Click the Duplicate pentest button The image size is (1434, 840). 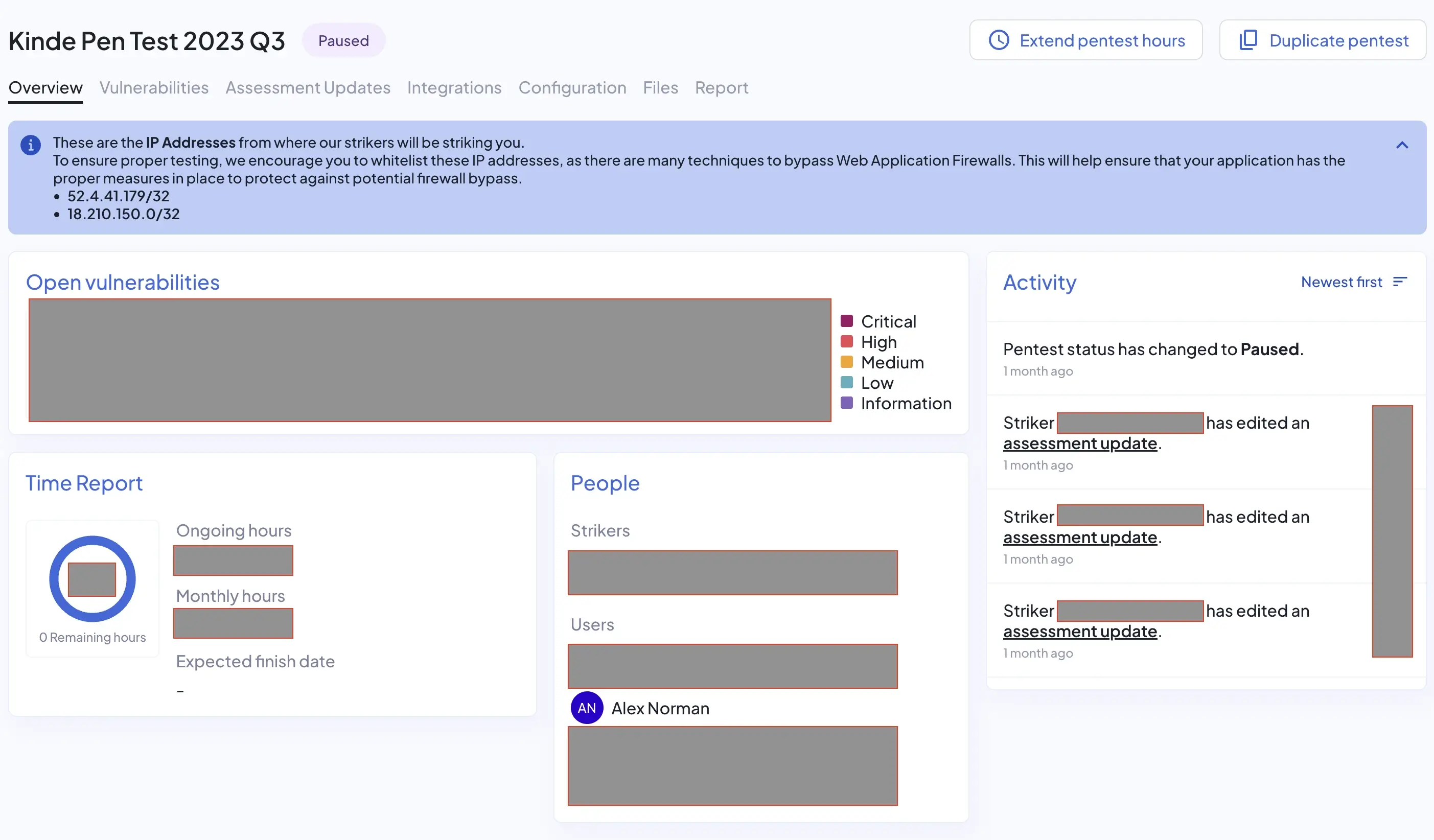tap(1323, 40)
